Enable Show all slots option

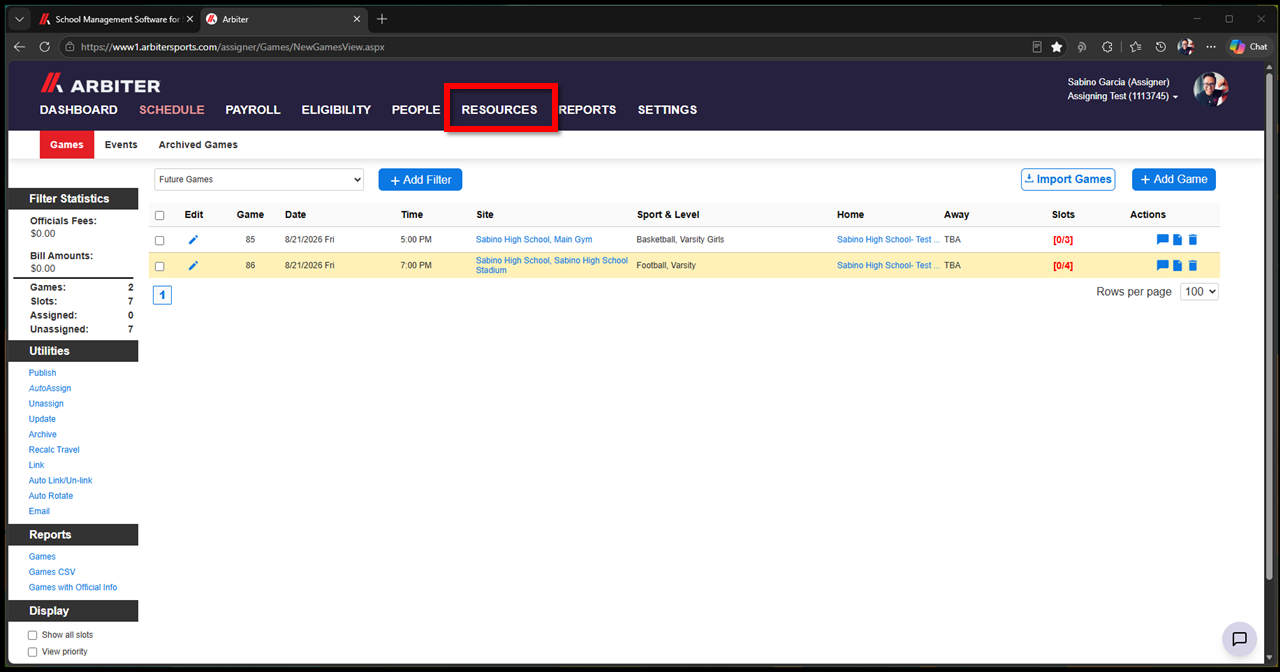[33, 635]
